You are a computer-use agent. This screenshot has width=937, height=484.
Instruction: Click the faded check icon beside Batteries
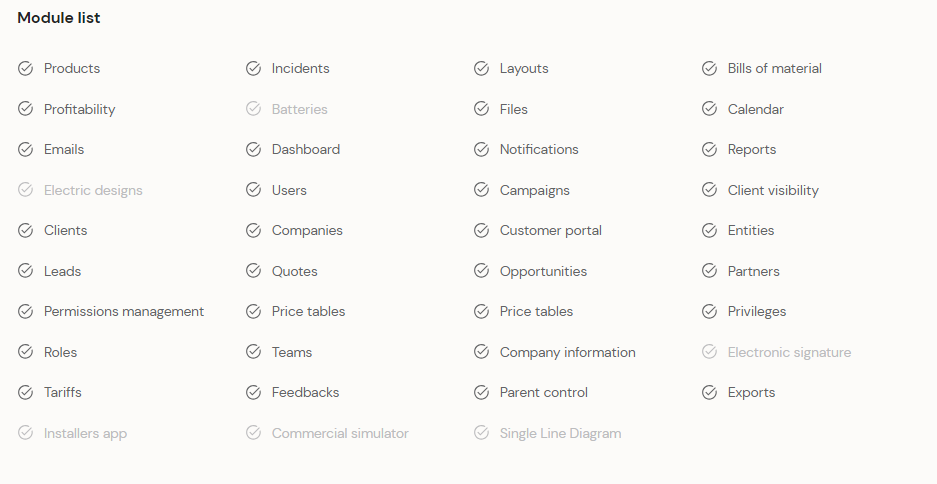point(253,109)
